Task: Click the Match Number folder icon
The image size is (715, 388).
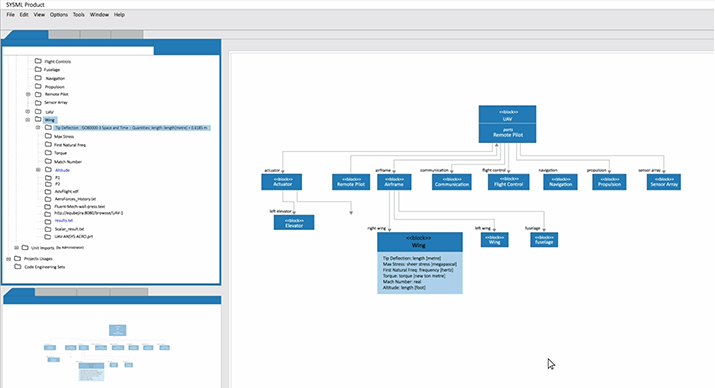Action: tap(48, 161)
